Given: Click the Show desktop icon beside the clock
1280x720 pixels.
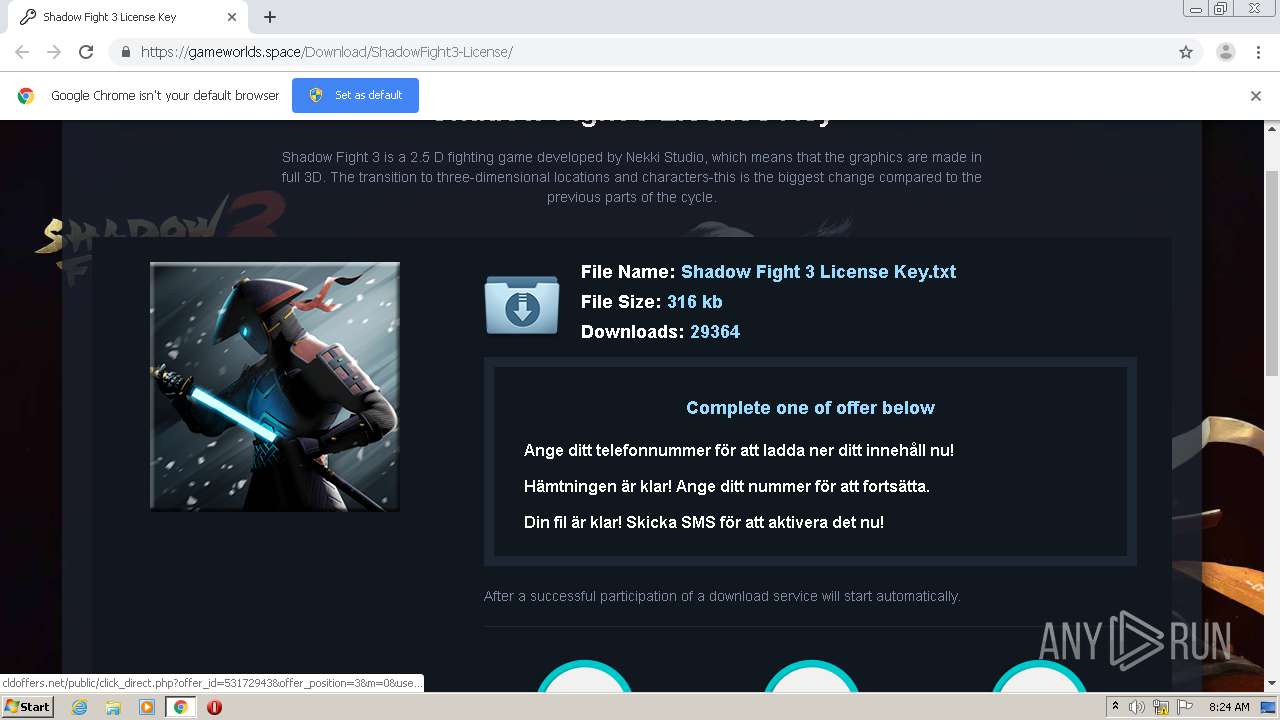Looking at the screenshot, I should point(1269,707).
